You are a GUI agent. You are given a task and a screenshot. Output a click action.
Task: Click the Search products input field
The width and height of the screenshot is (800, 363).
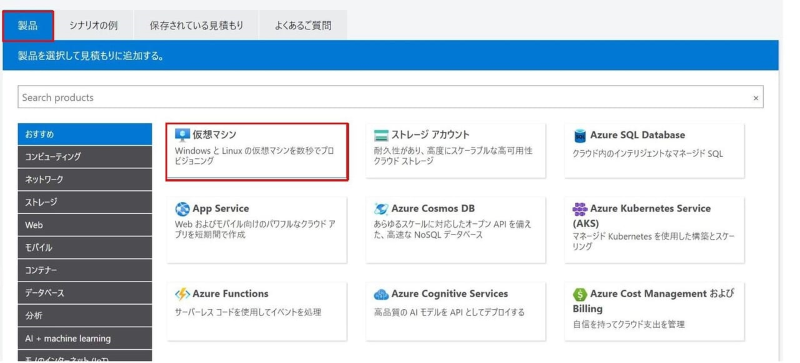tap(391, 97)
